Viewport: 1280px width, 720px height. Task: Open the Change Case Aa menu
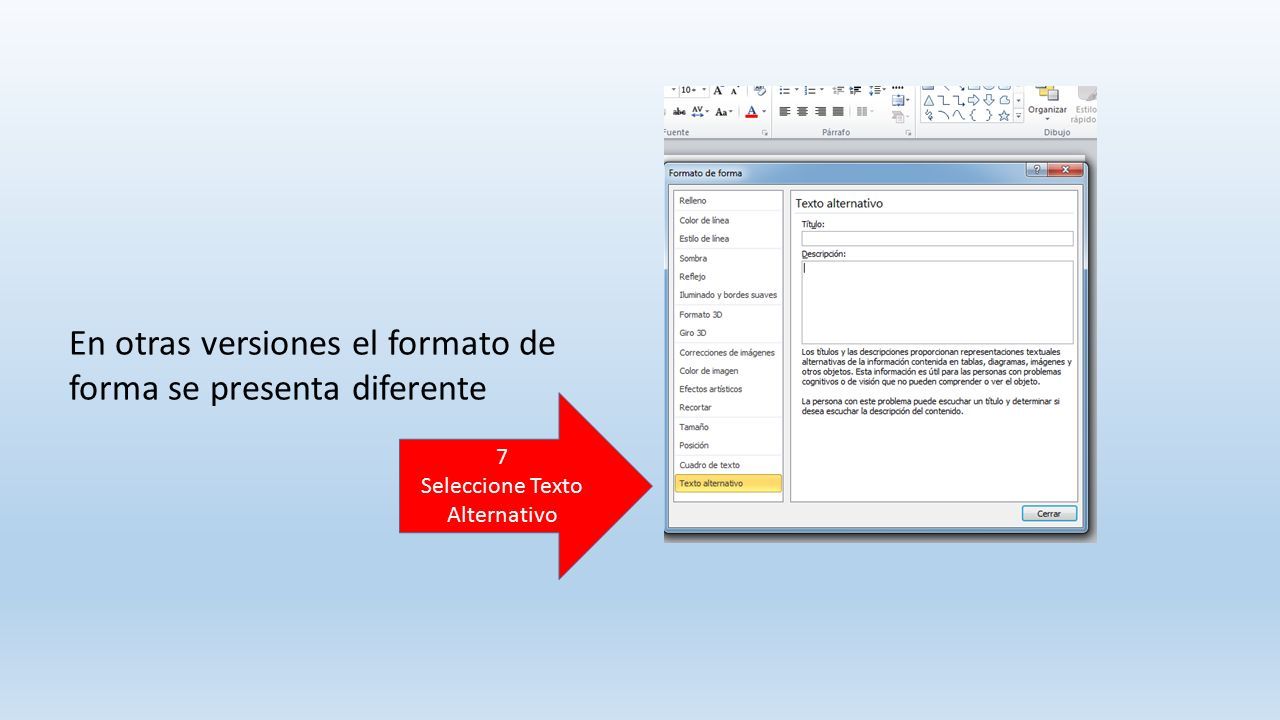click(723, 112)
